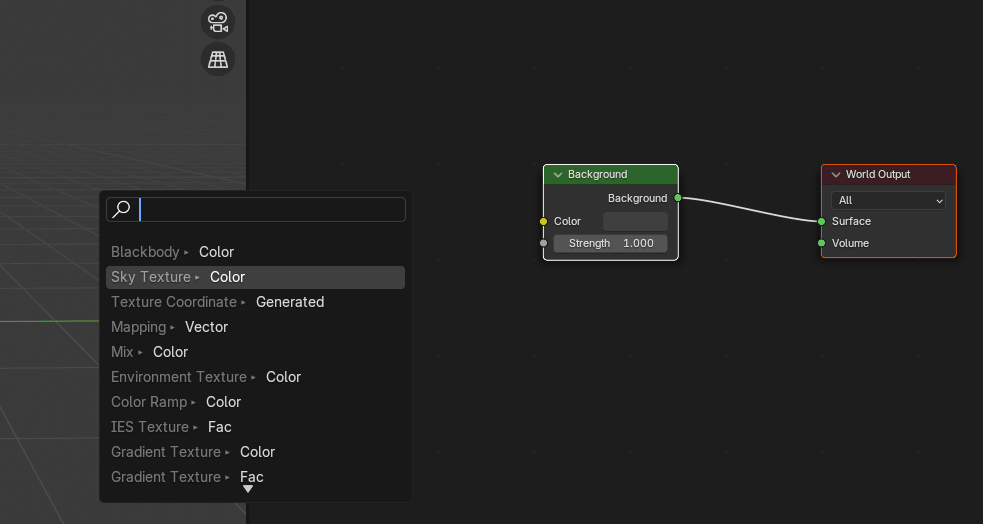The height and width of the screenshot is (524, 983).
Task: Pick Environment Texture Color option
Action: click(x=255, y=377)
